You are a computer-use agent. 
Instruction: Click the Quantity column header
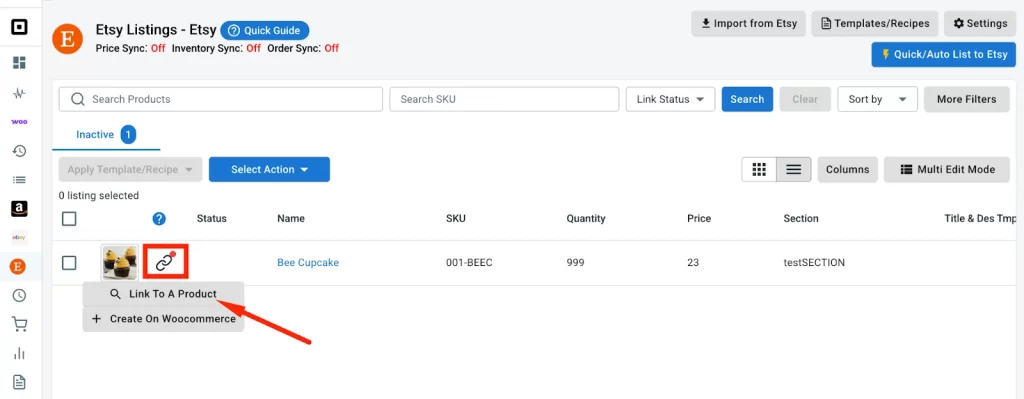click(586, 219)
